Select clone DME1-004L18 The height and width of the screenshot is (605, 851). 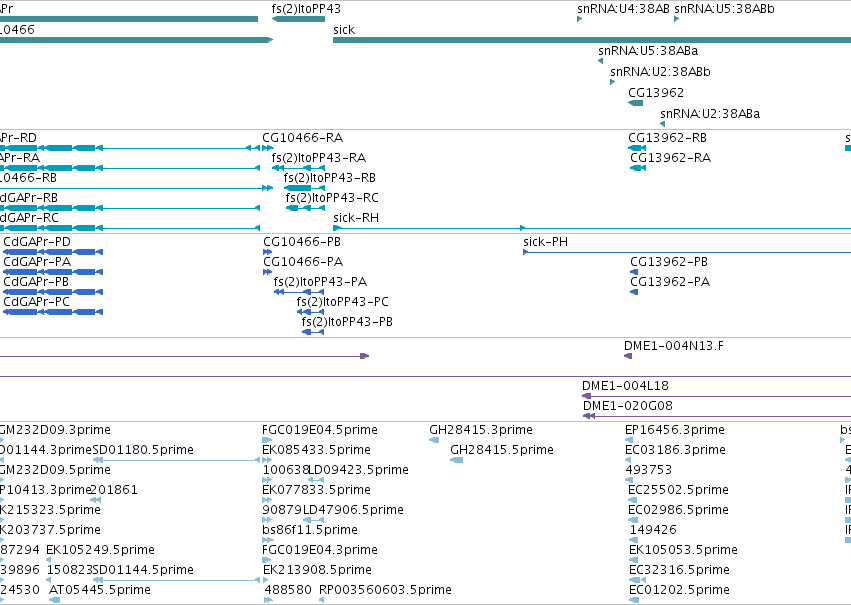(625, 386)
